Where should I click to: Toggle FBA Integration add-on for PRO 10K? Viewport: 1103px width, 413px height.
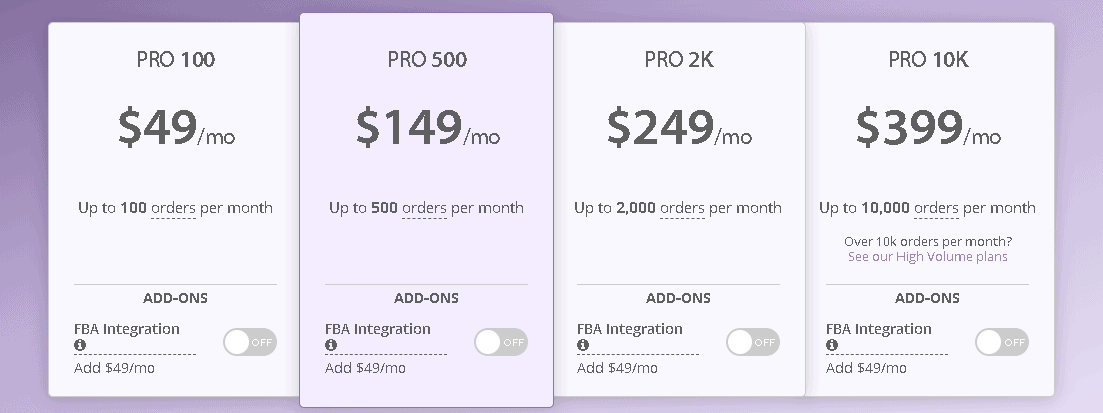pos(1002,342)
